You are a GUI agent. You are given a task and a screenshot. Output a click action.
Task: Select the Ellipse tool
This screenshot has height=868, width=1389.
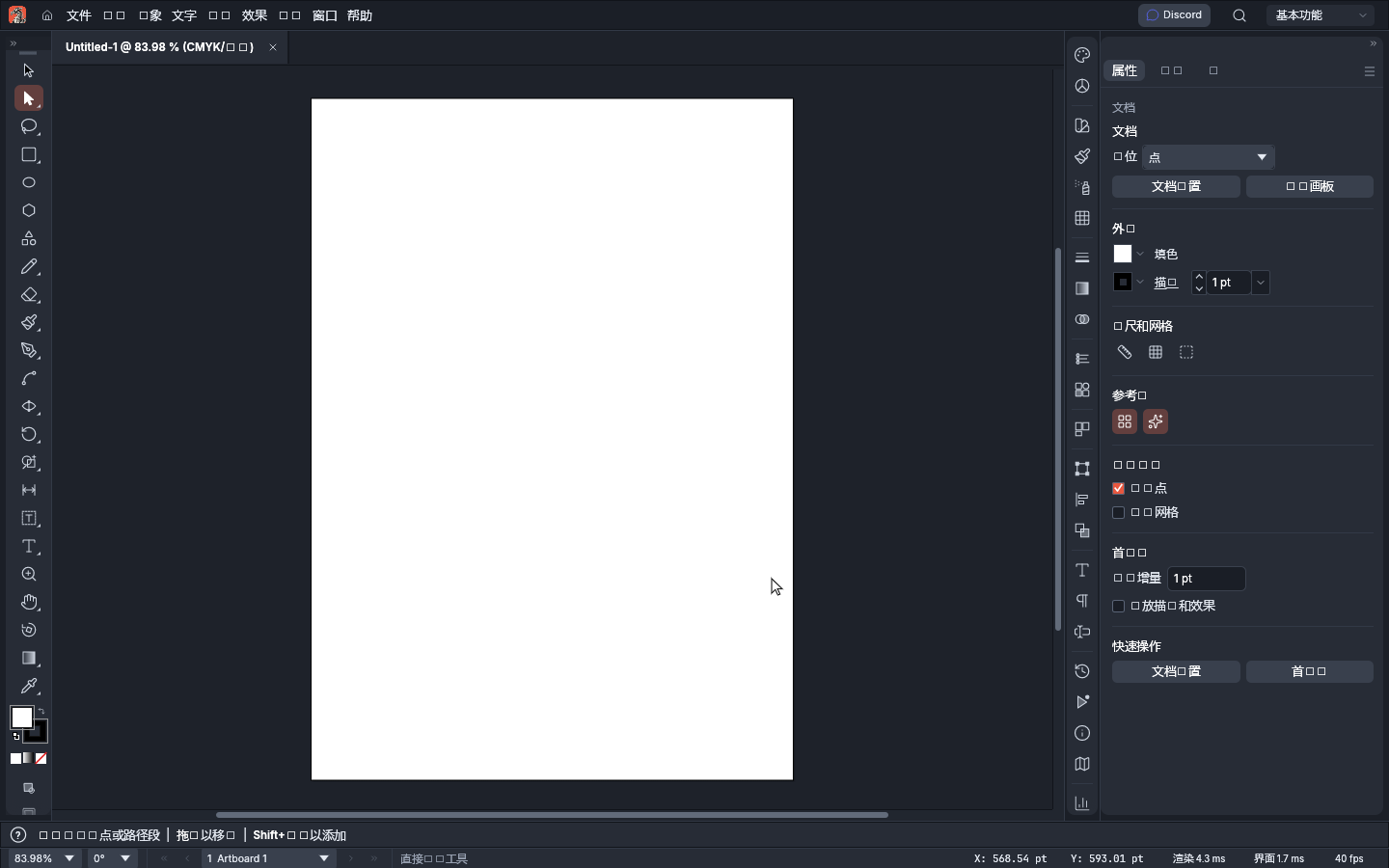tap(29, 182)
